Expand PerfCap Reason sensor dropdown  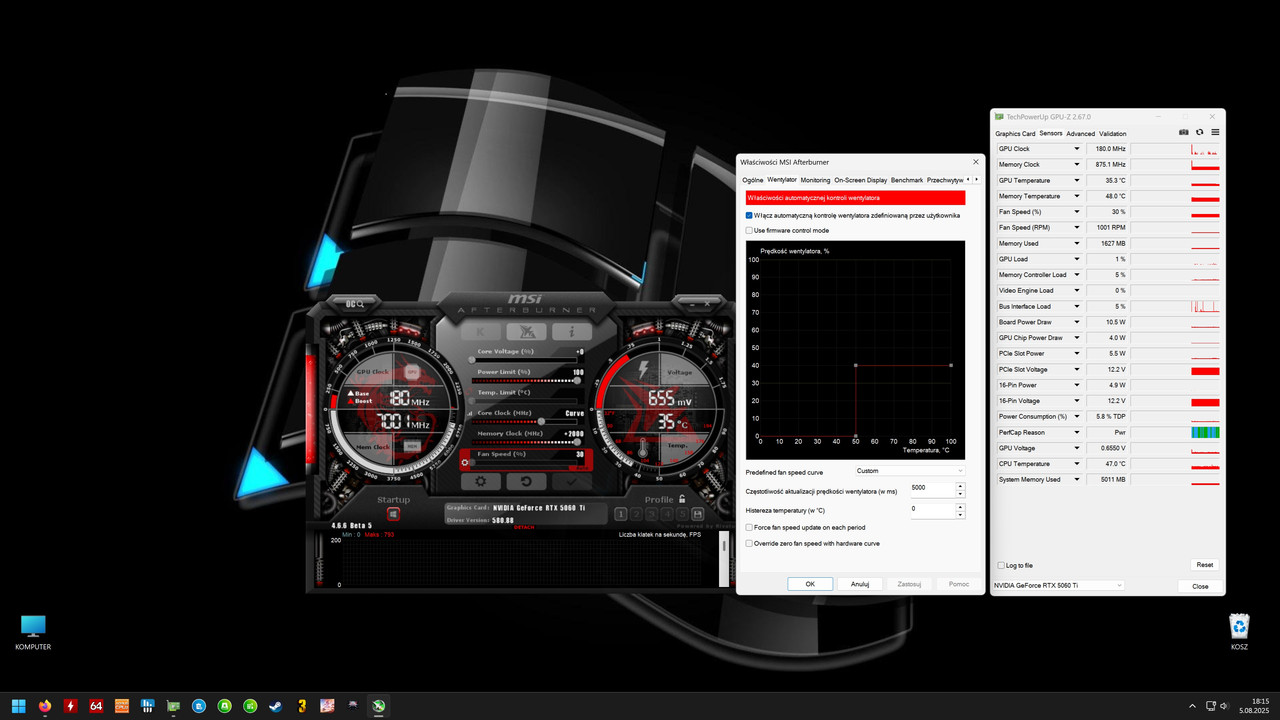coord(1077,432)
